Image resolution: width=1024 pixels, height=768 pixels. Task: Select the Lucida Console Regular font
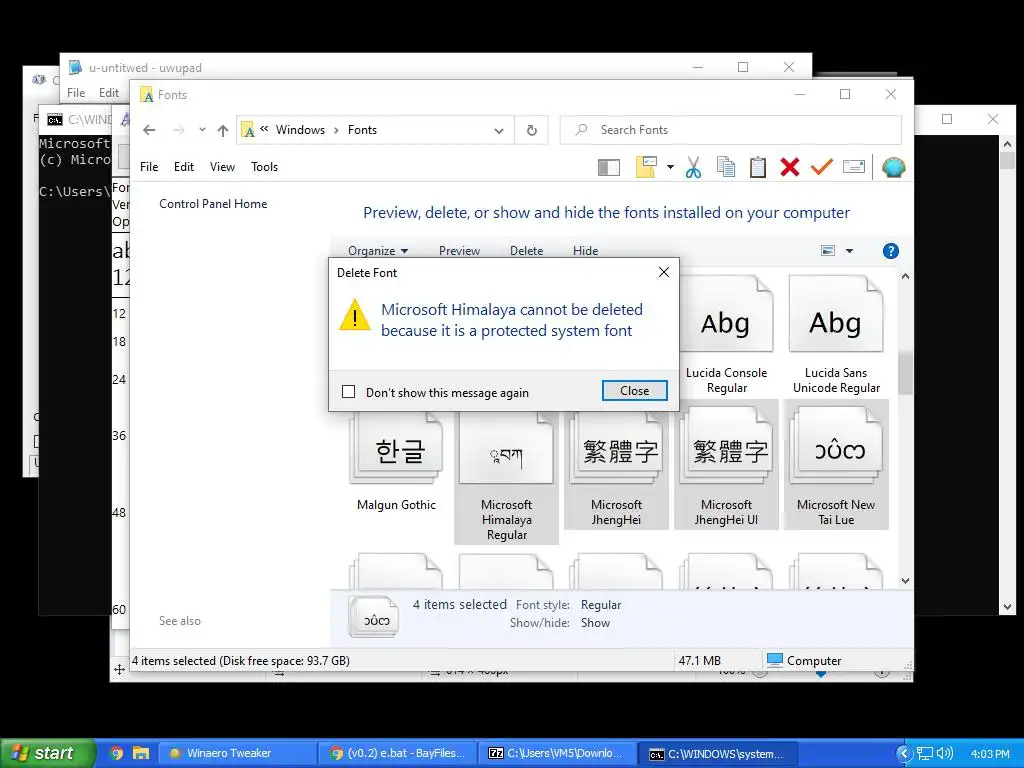pyautogui.click(x=726, y=335)
